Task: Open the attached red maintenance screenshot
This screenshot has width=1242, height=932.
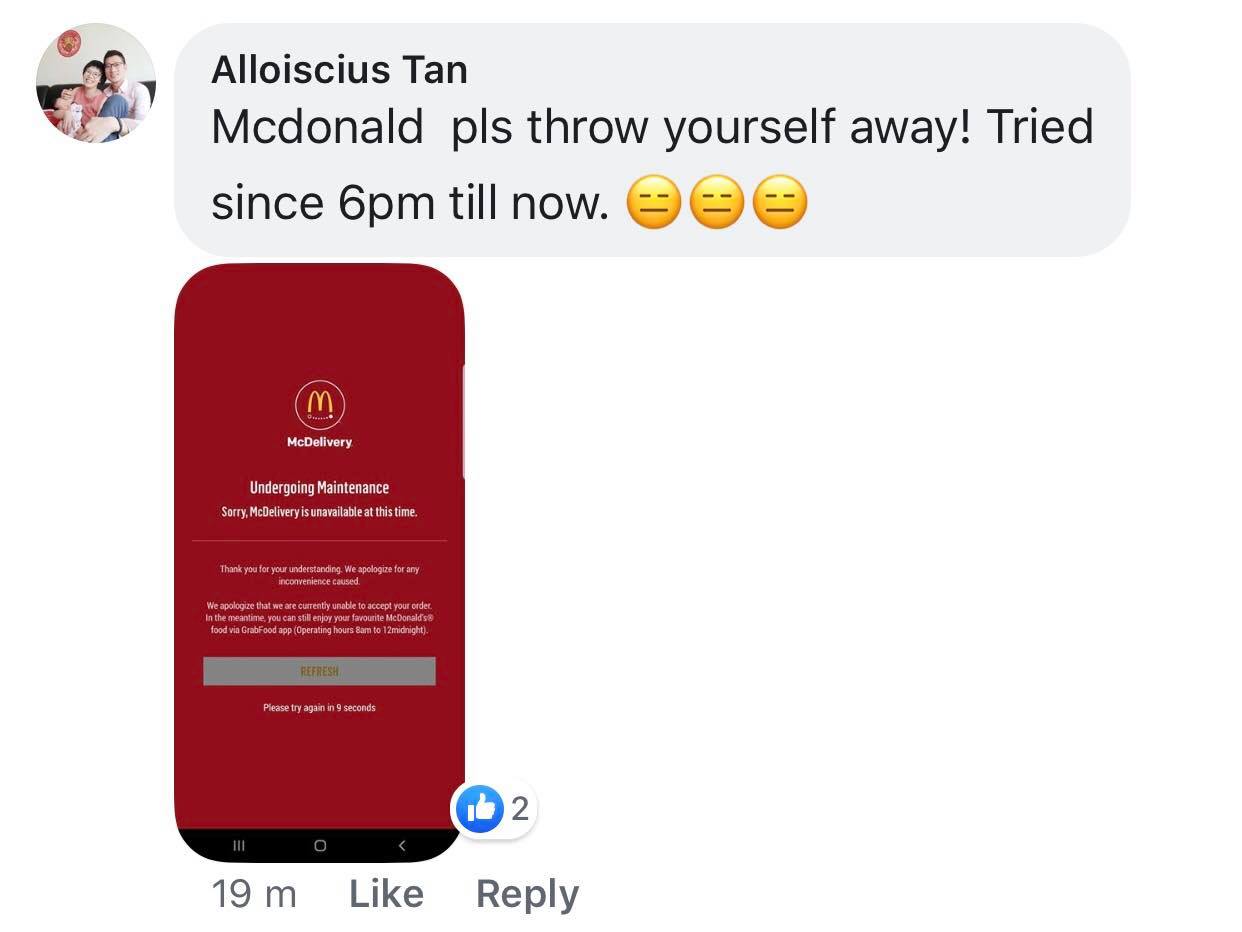Action: point(319,562)
